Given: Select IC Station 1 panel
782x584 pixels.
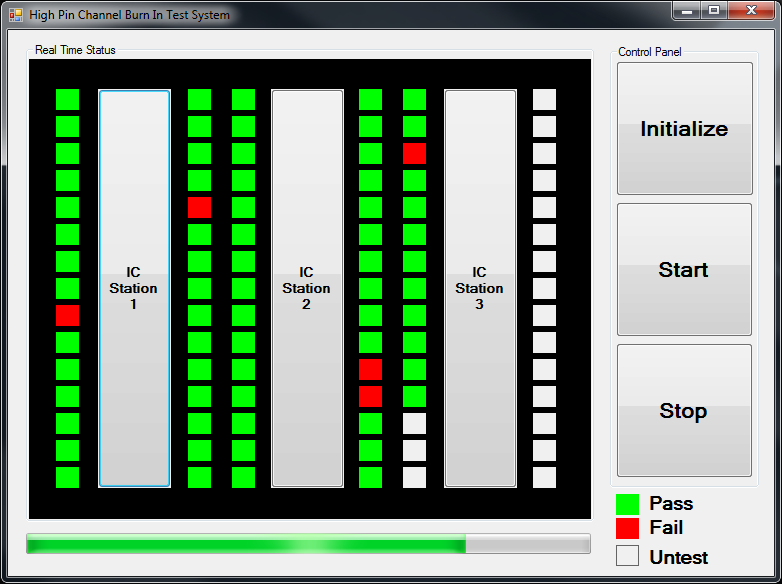Looking at the screenshot, I should 134,288.
